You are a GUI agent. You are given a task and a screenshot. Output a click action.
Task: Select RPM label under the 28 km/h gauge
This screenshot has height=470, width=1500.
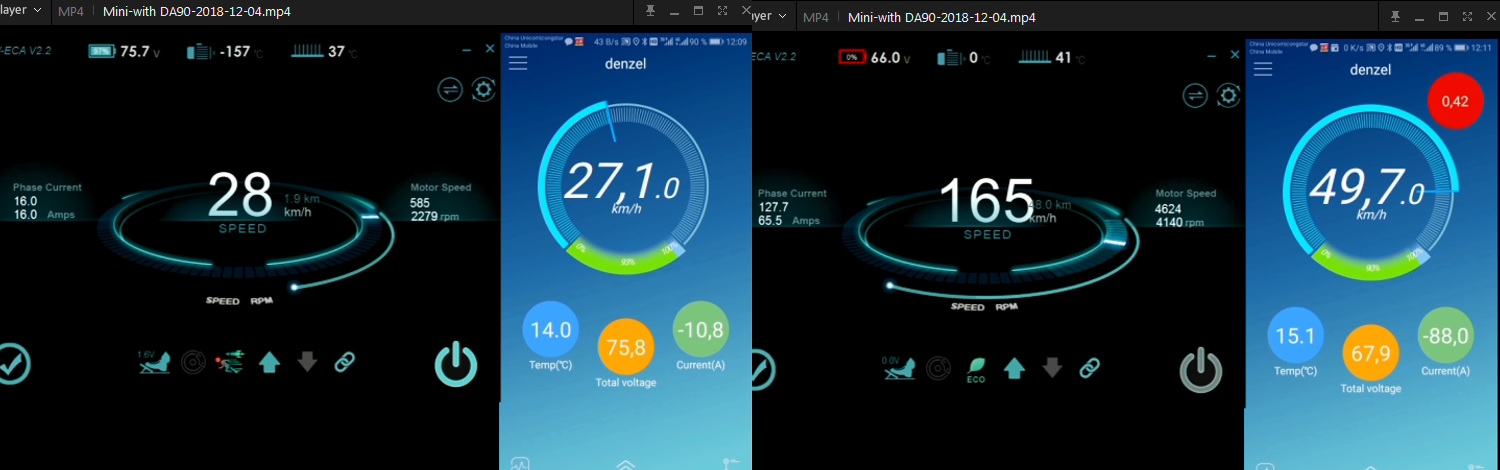click(x=262, y=300)
